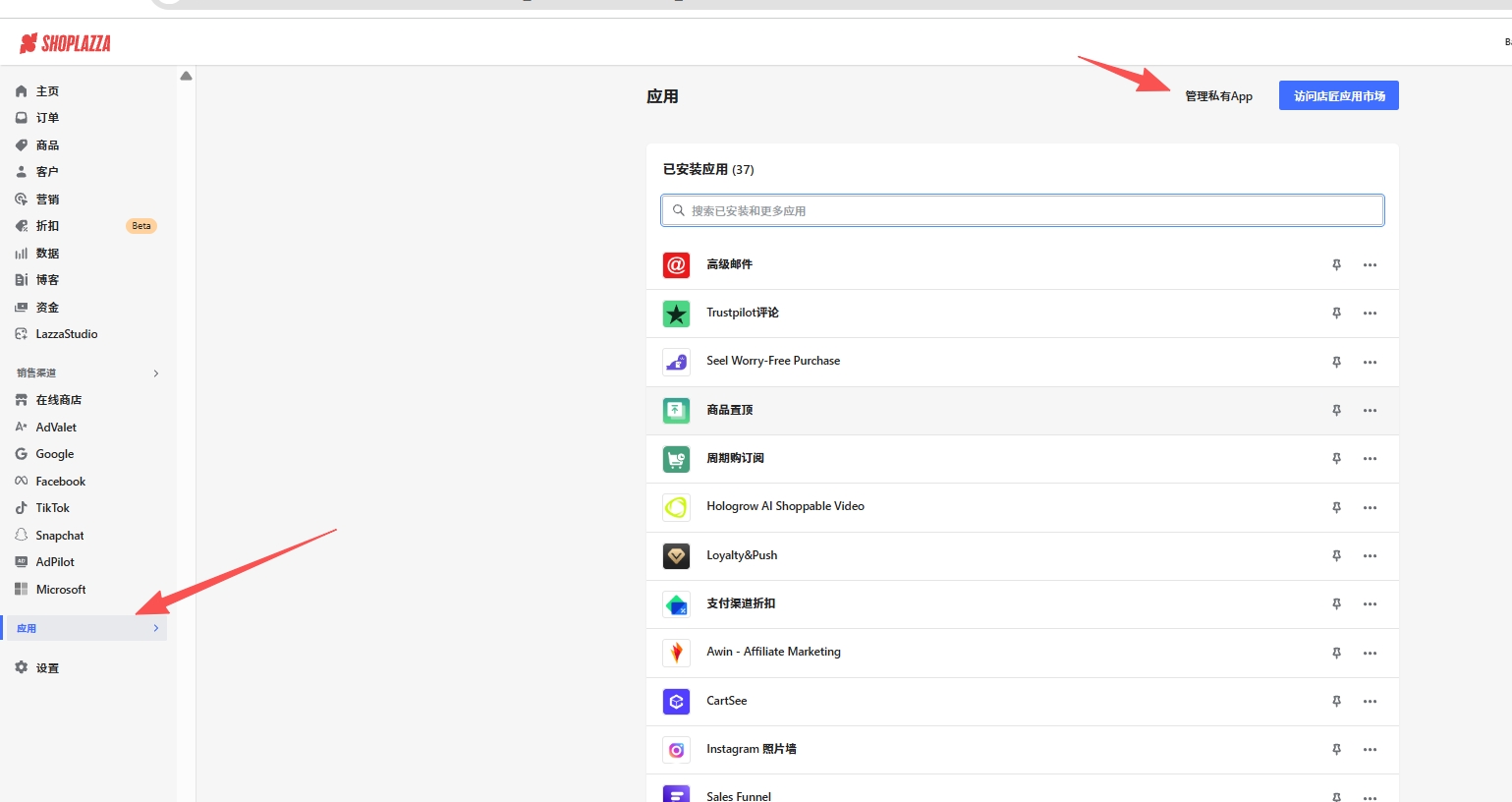This screenshot has width=1512, height=802.
Task: Open the 折扣 discounts icon
Action: pyautogui.click(x=22, y=226)
